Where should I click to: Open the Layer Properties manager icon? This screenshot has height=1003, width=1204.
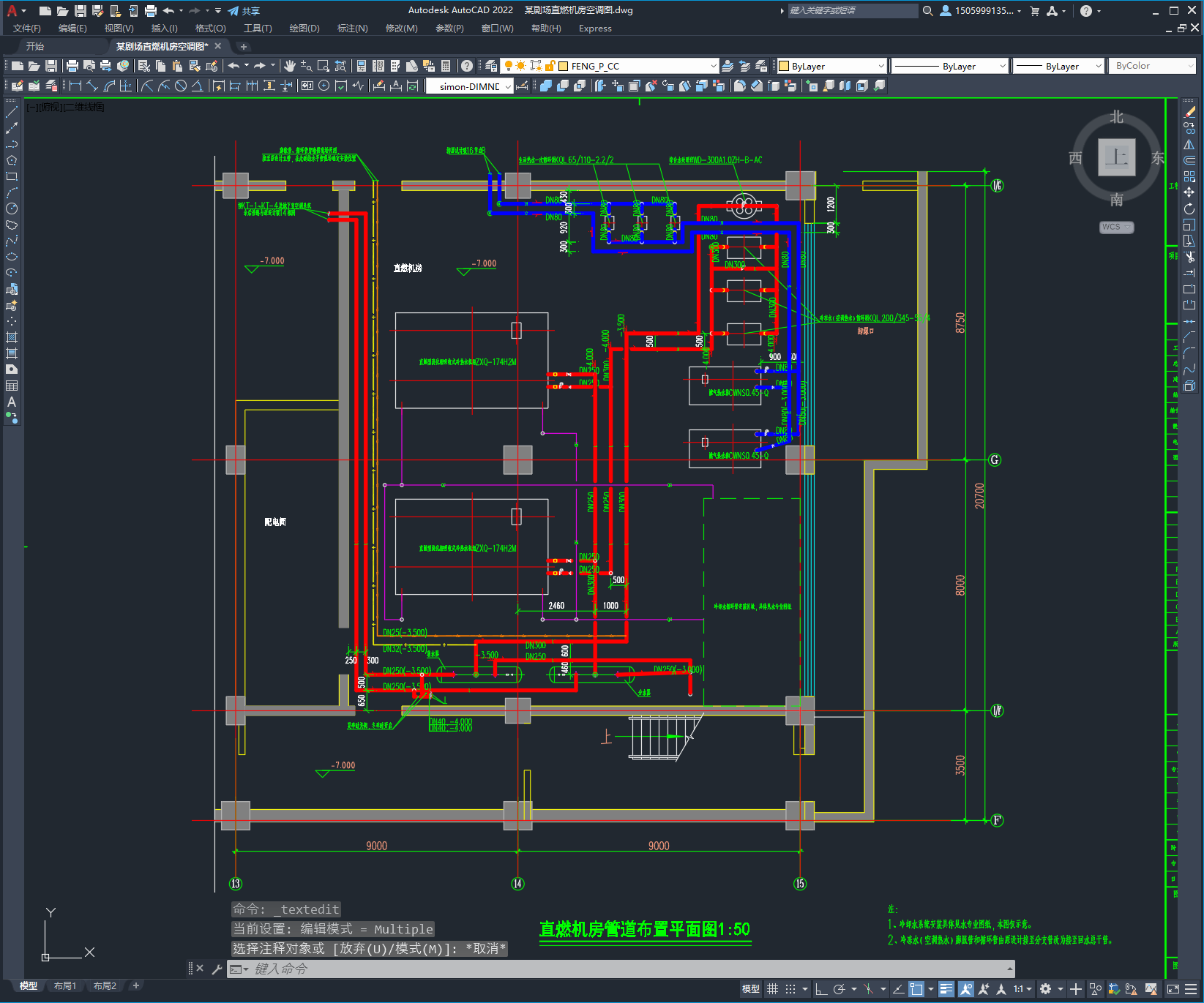coord(491,66)
